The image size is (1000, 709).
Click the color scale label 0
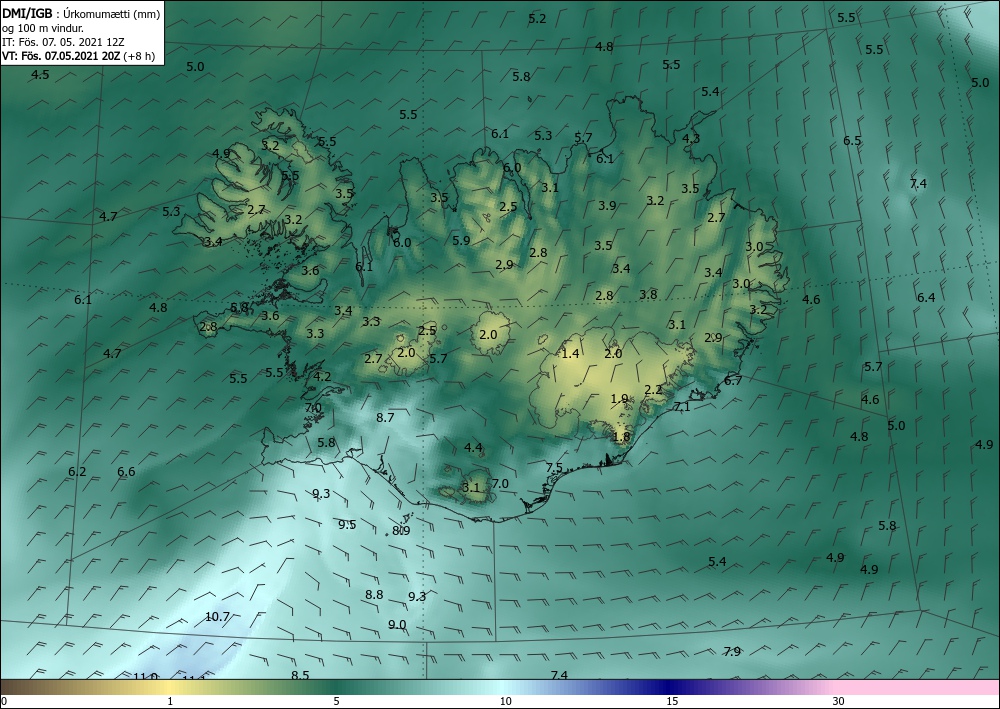point(4,701)
